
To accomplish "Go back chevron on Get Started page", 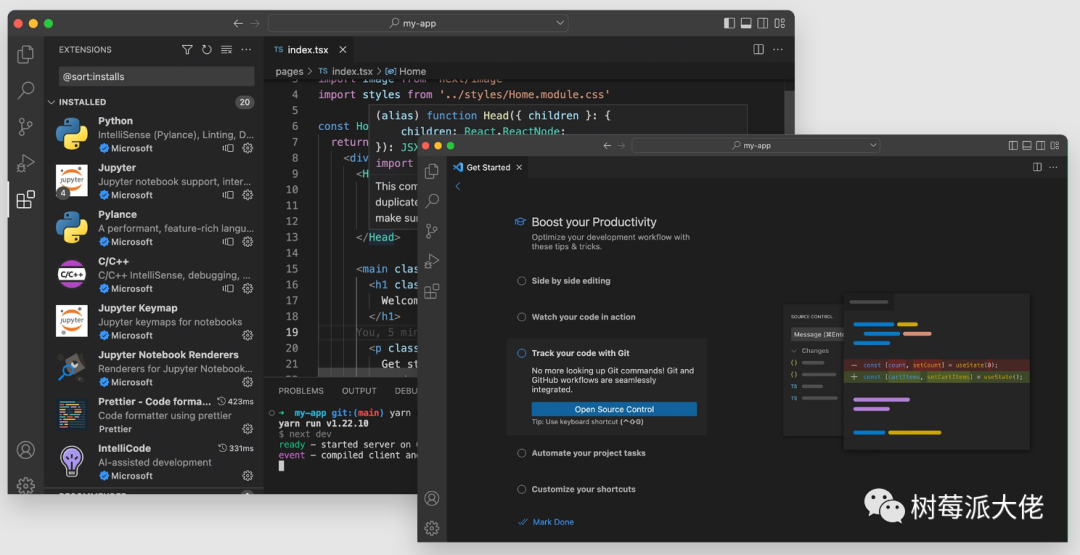I will [x=457, y=187].
